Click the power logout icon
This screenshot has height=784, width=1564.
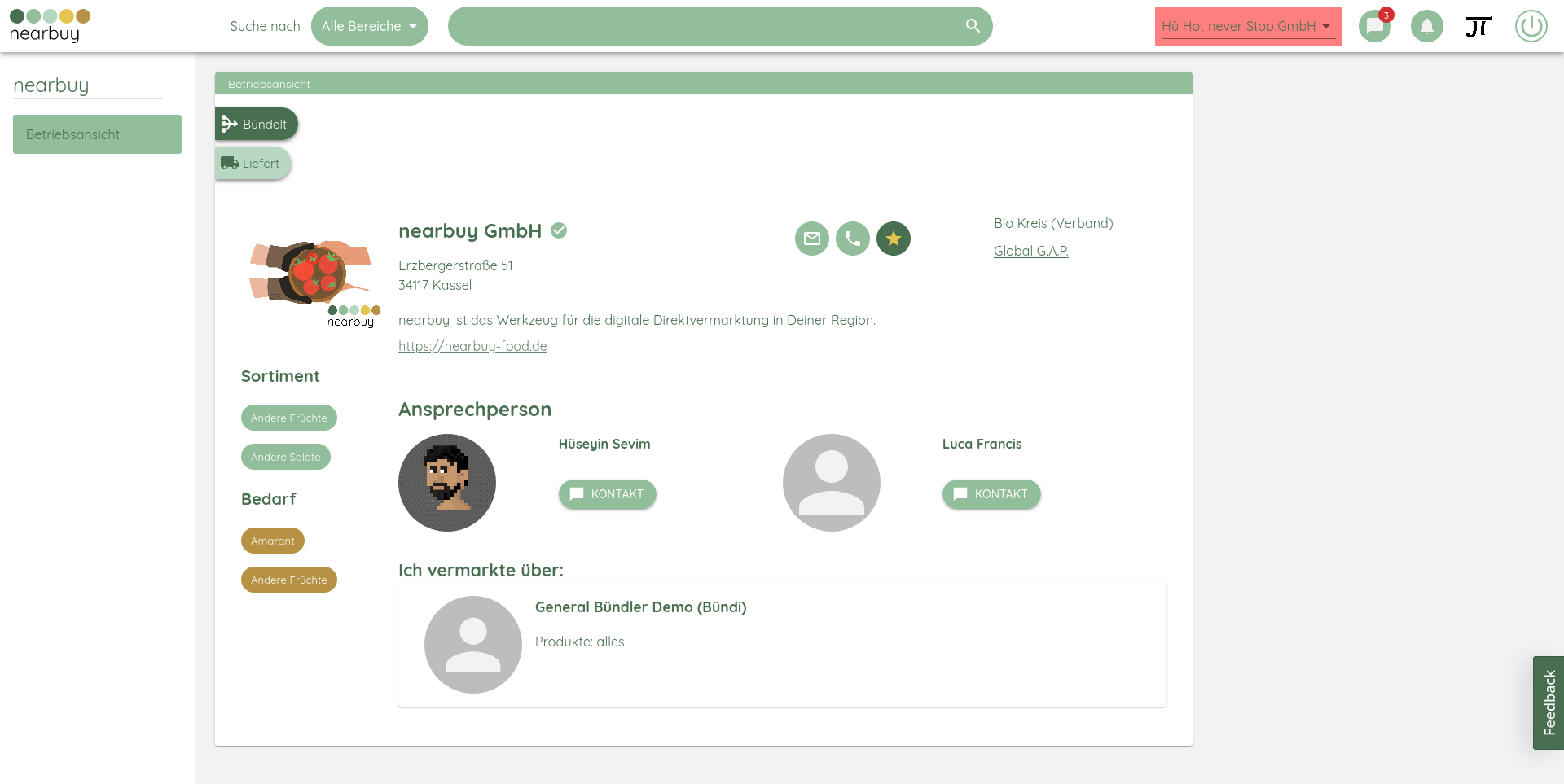1531,26
